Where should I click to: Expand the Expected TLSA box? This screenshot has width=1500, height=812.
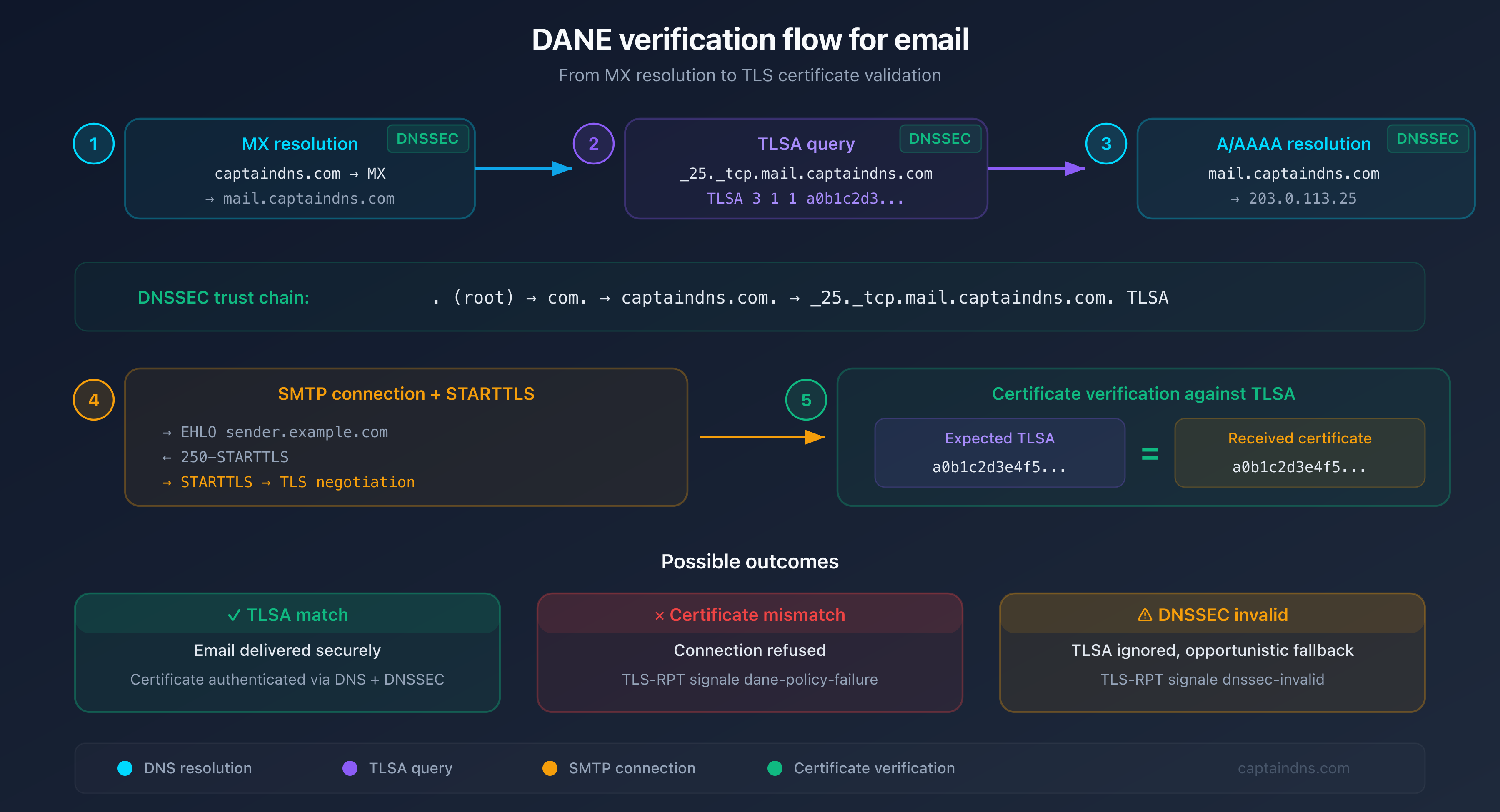1000,453
